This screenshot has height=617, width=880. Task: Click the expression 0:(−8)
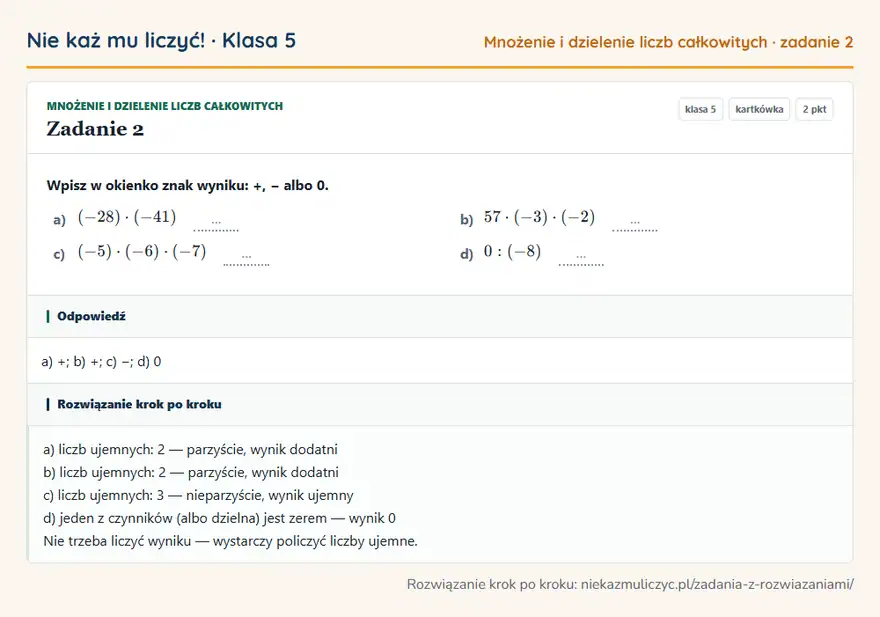pos(512,251)
